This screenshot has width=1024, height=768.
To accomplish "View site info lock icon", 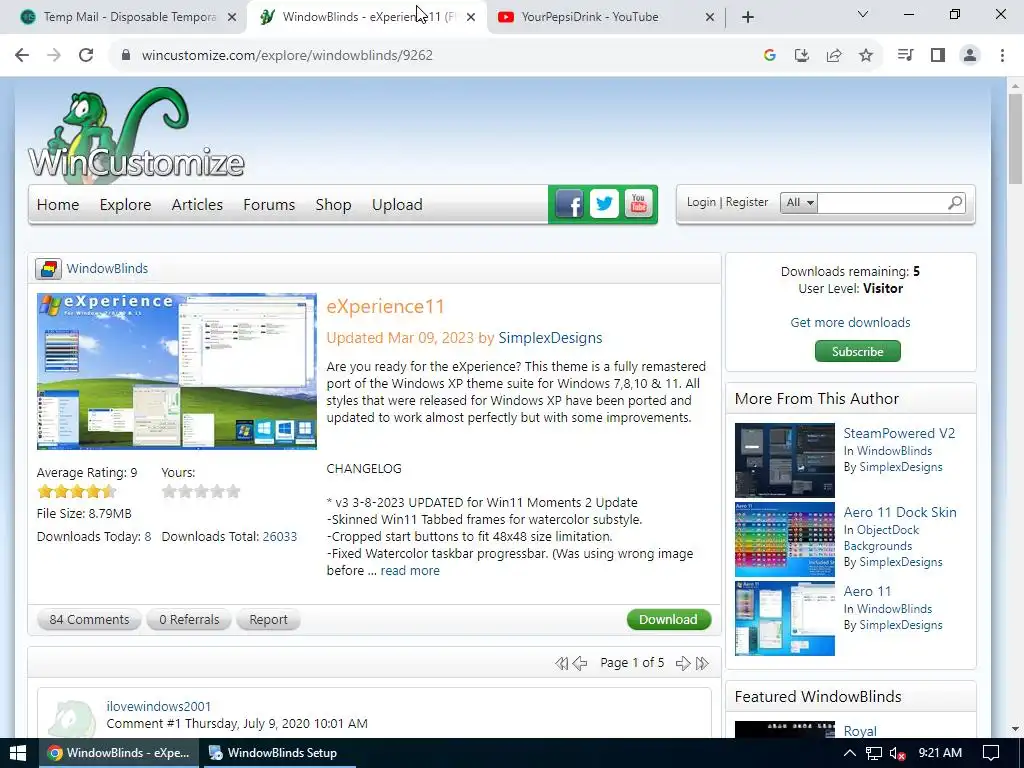I will 126,55.
